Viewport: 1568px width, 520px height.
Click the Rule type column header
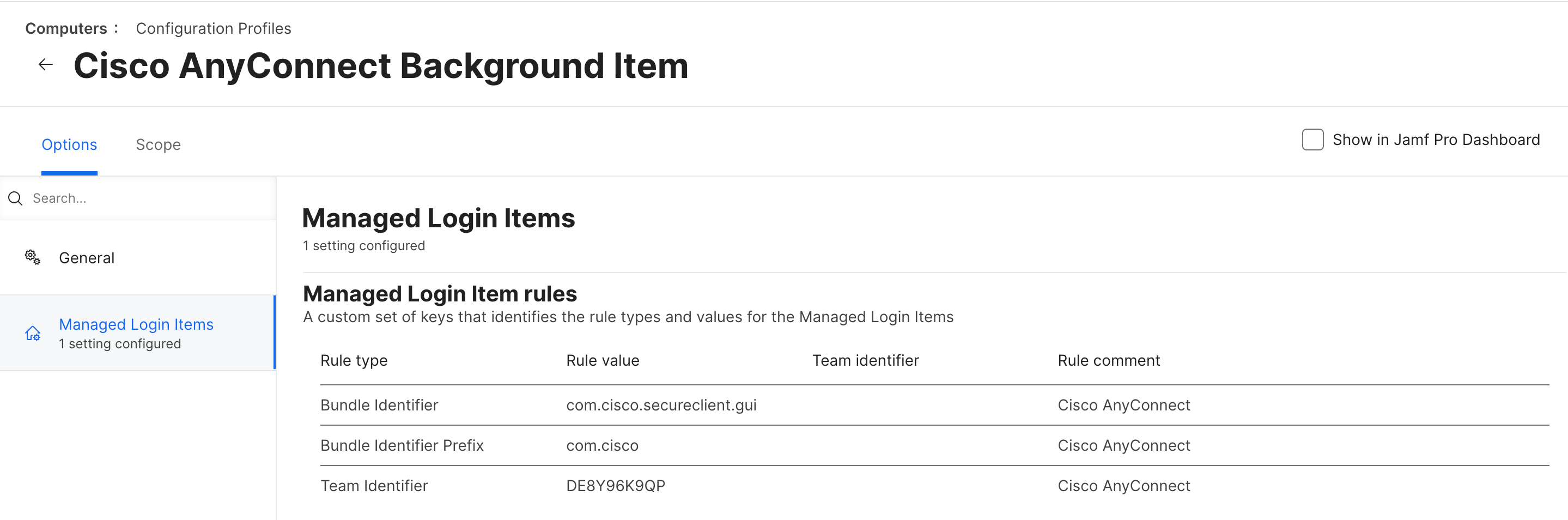click(x=354, y=360)
